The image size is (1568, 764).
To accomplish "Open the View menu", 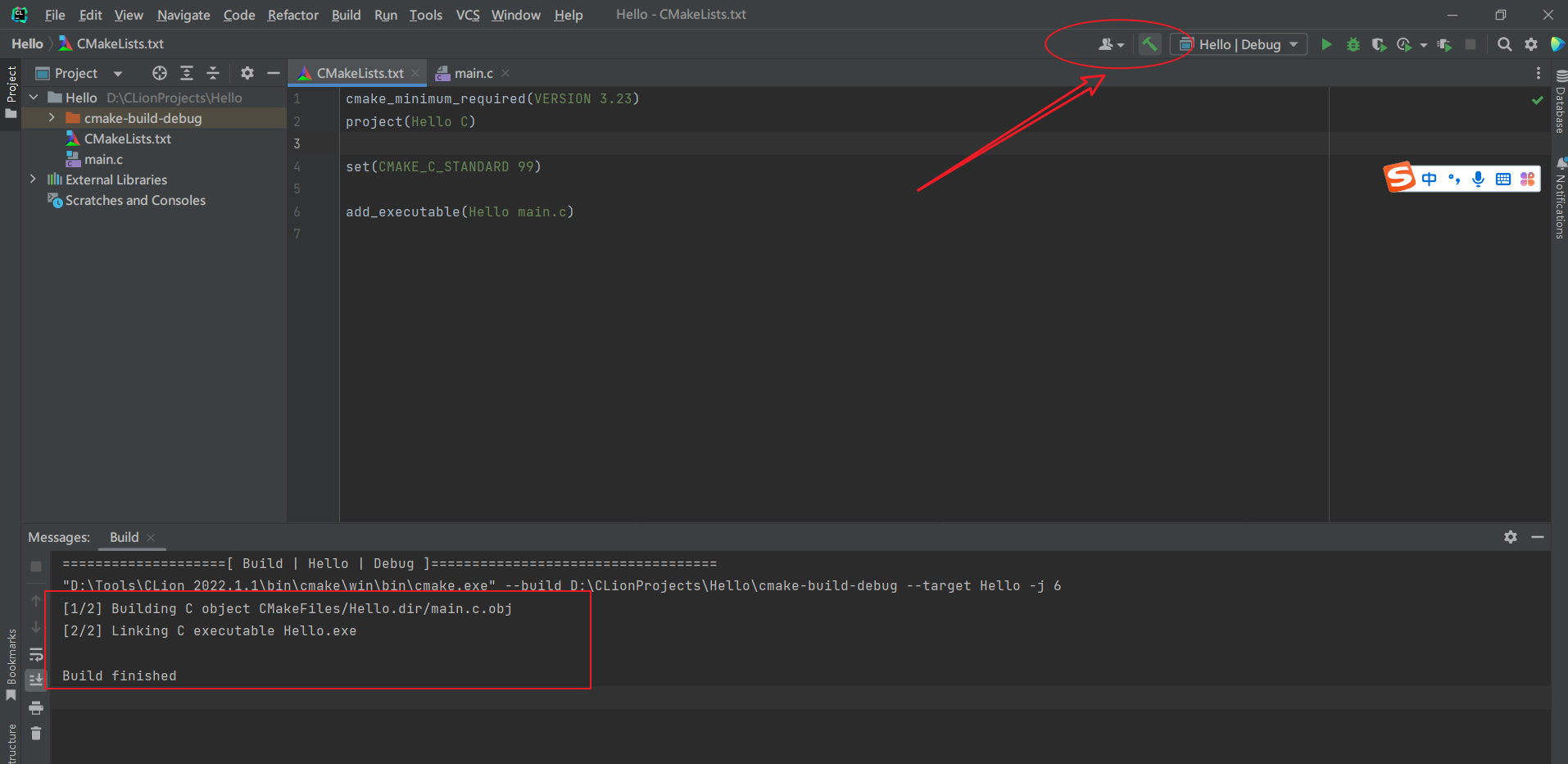I will click(129, 15).
